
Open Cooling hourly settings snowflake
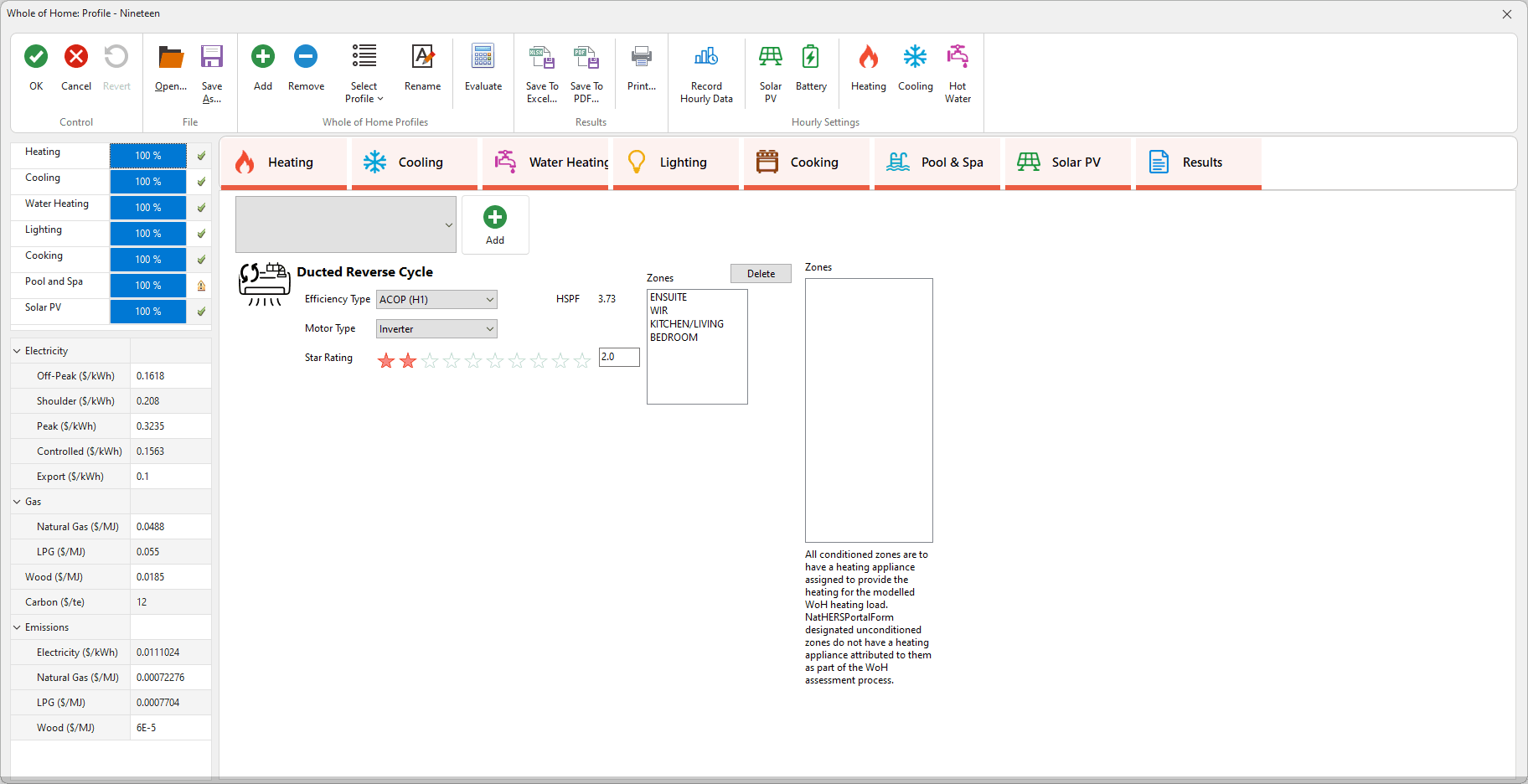915,56
